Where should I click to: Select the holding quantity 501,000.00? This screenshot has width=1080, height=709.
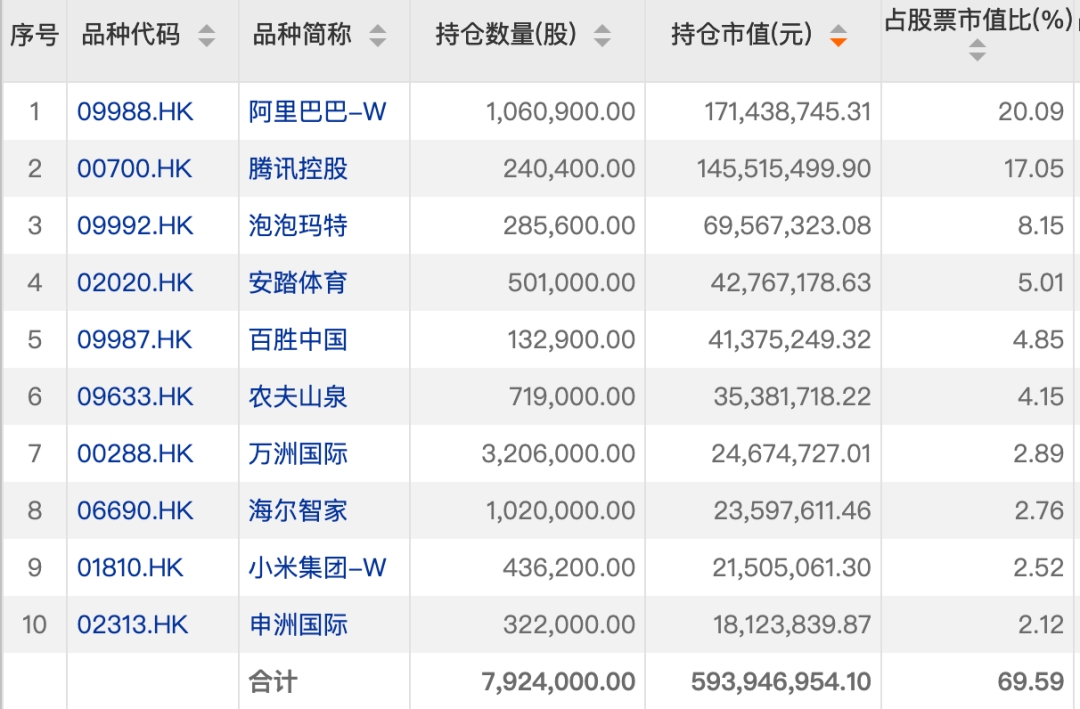pyautogui.click(x=572, y=283)
